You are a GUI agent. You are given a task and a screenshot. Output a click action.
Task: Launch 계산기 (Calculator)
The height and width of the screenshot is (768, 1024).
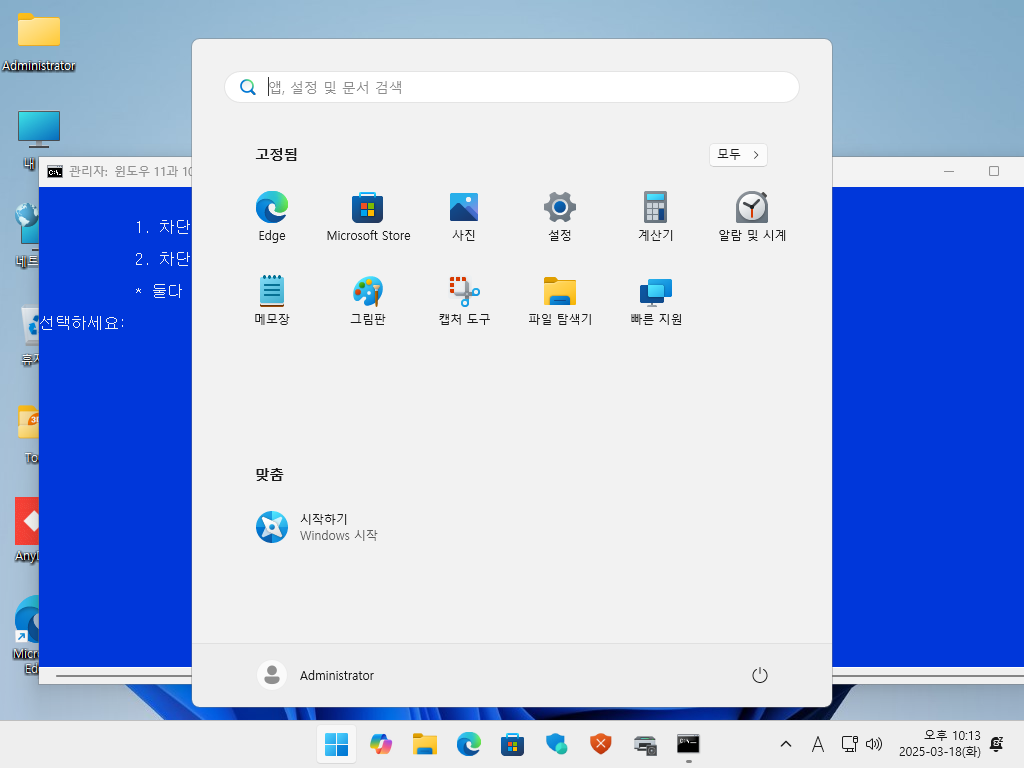pyautogui.click(x=656, y=217)
